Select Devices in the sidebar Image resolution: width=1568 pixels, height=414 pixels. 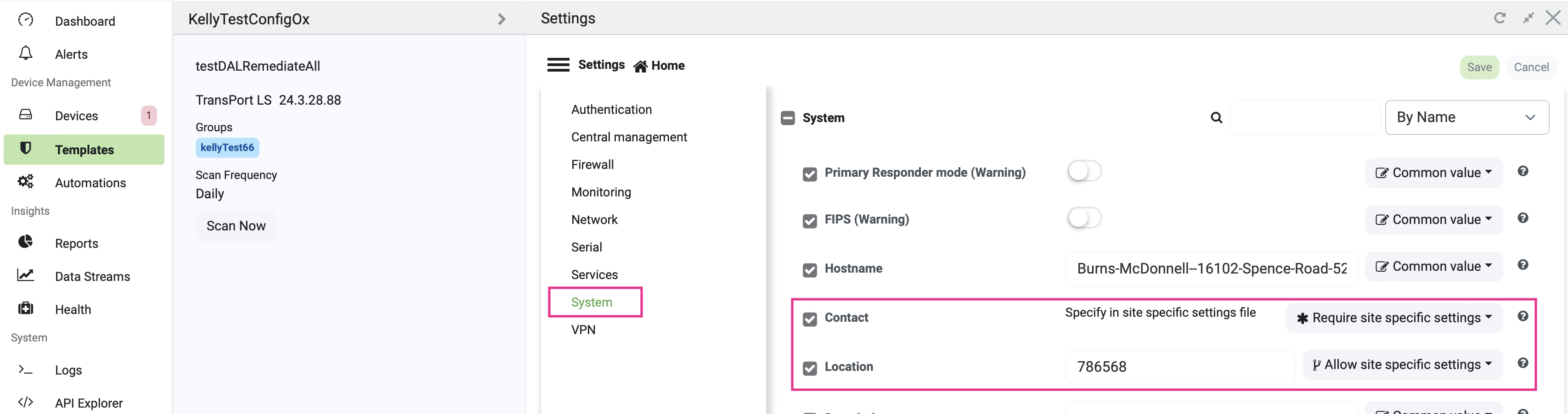(x=77, y=116)
